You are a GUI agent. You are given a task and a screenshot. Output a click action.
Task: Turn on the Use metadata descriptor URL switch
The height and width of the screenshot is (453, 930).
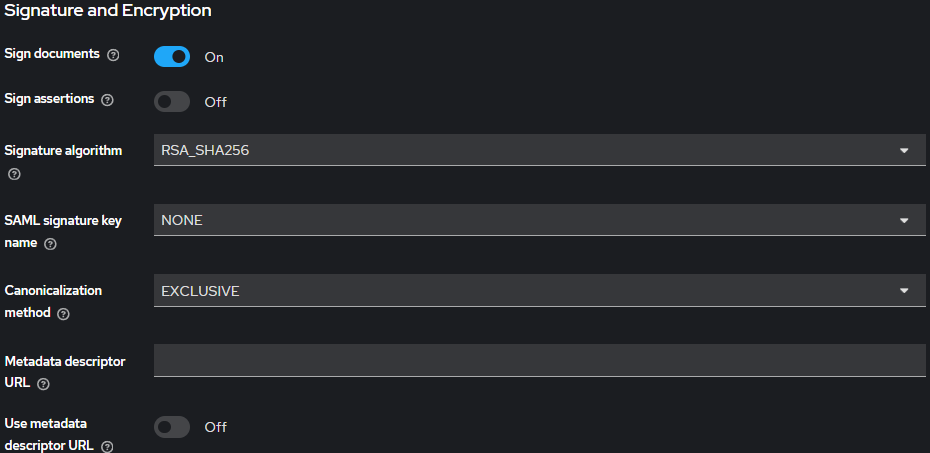click(172, 427)
